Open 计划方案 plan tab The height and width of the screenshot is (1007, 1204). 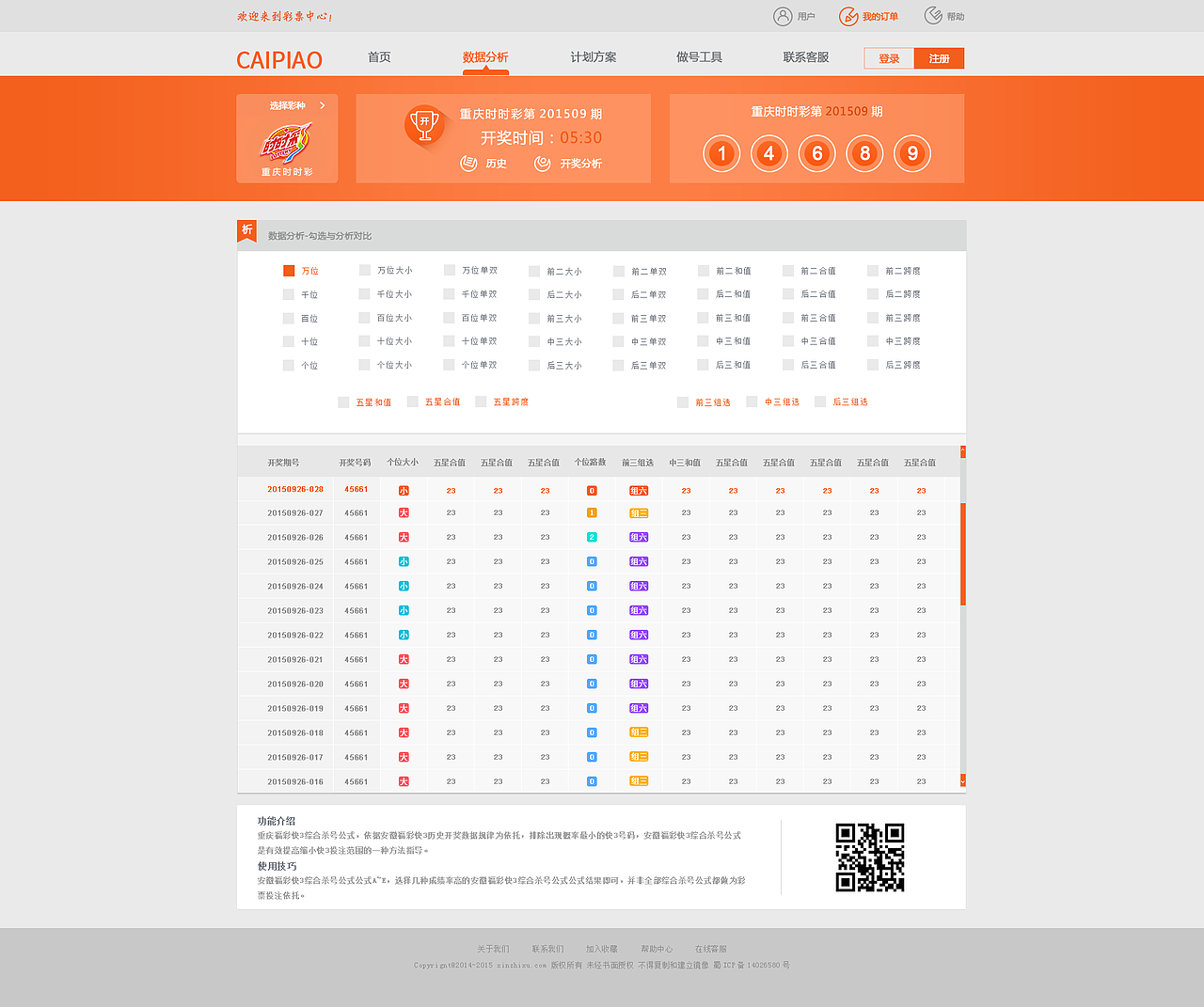pyautogui.click(x=594, y=57)
